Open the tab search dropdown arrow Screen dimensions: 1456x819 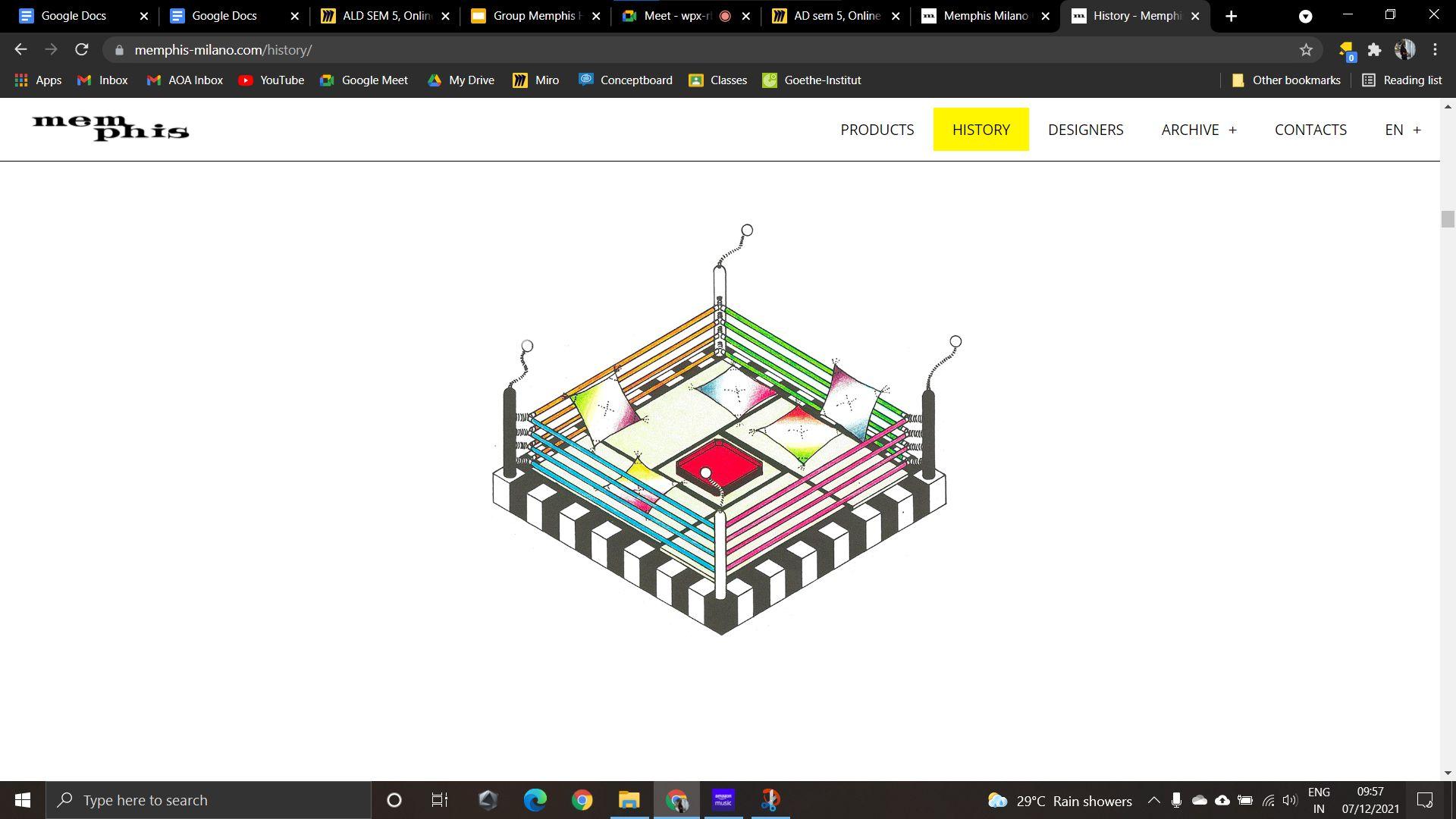1305,16
